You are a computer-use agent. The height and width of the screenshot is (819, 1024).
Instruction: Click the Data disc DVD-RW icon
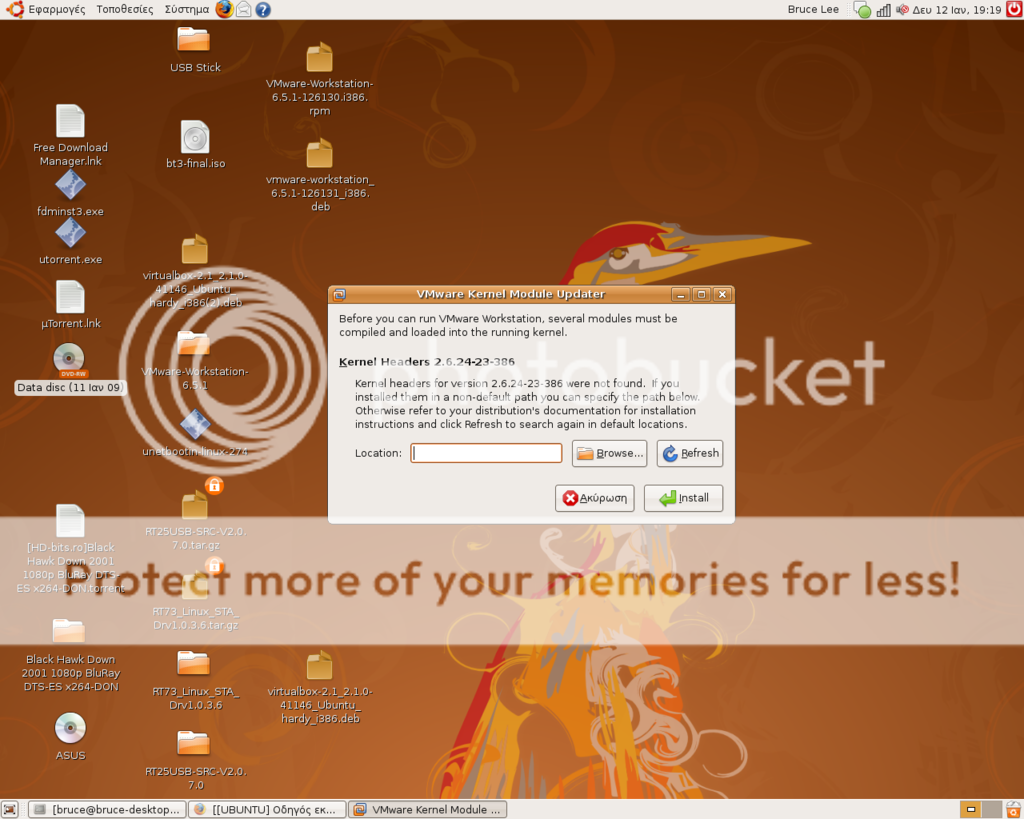69,359
